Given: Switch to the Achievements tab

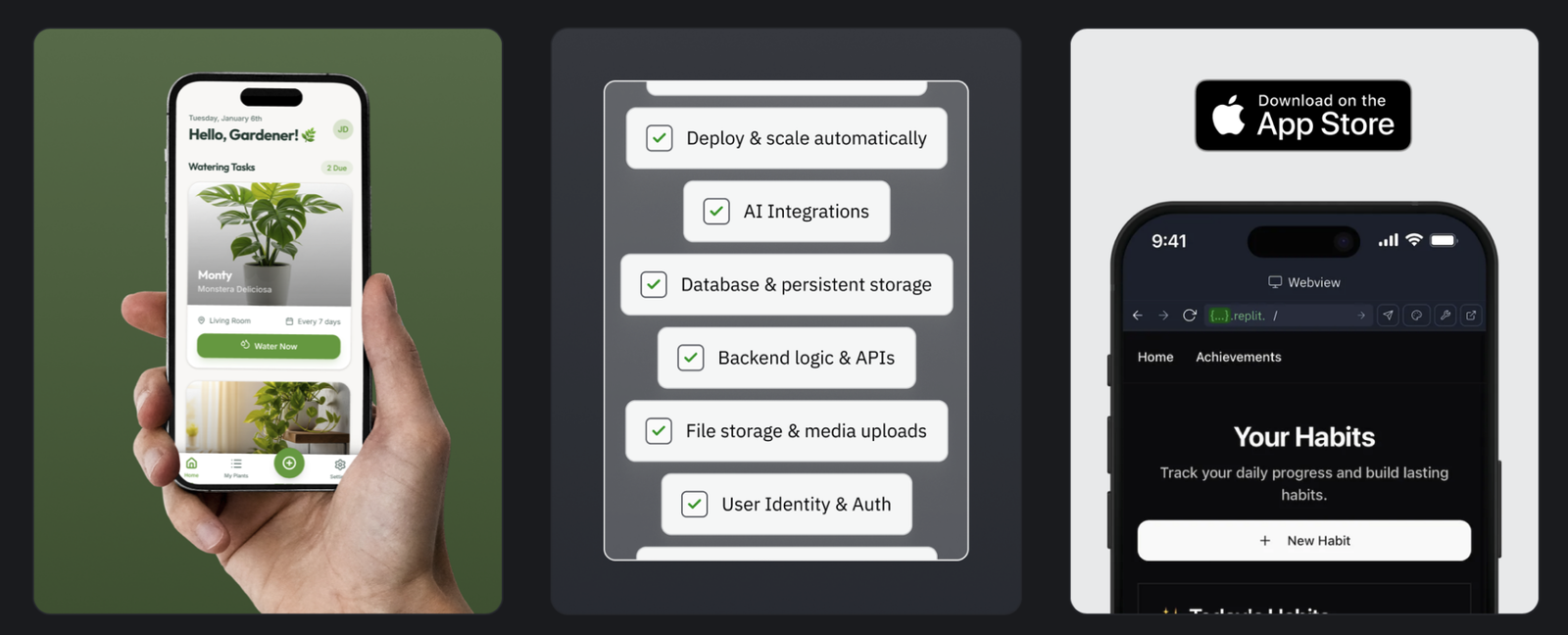Looking at the screenshot, I should click(1238, 358).
